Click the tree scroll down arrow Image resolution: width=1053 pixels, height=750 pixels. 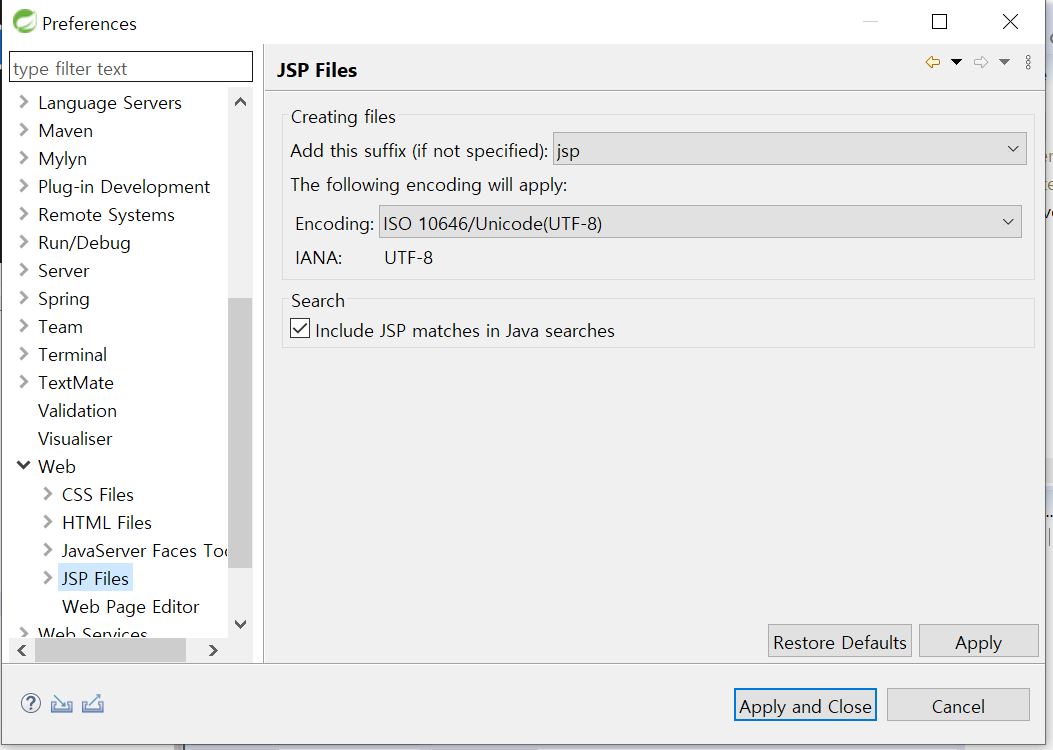[240, 624]
